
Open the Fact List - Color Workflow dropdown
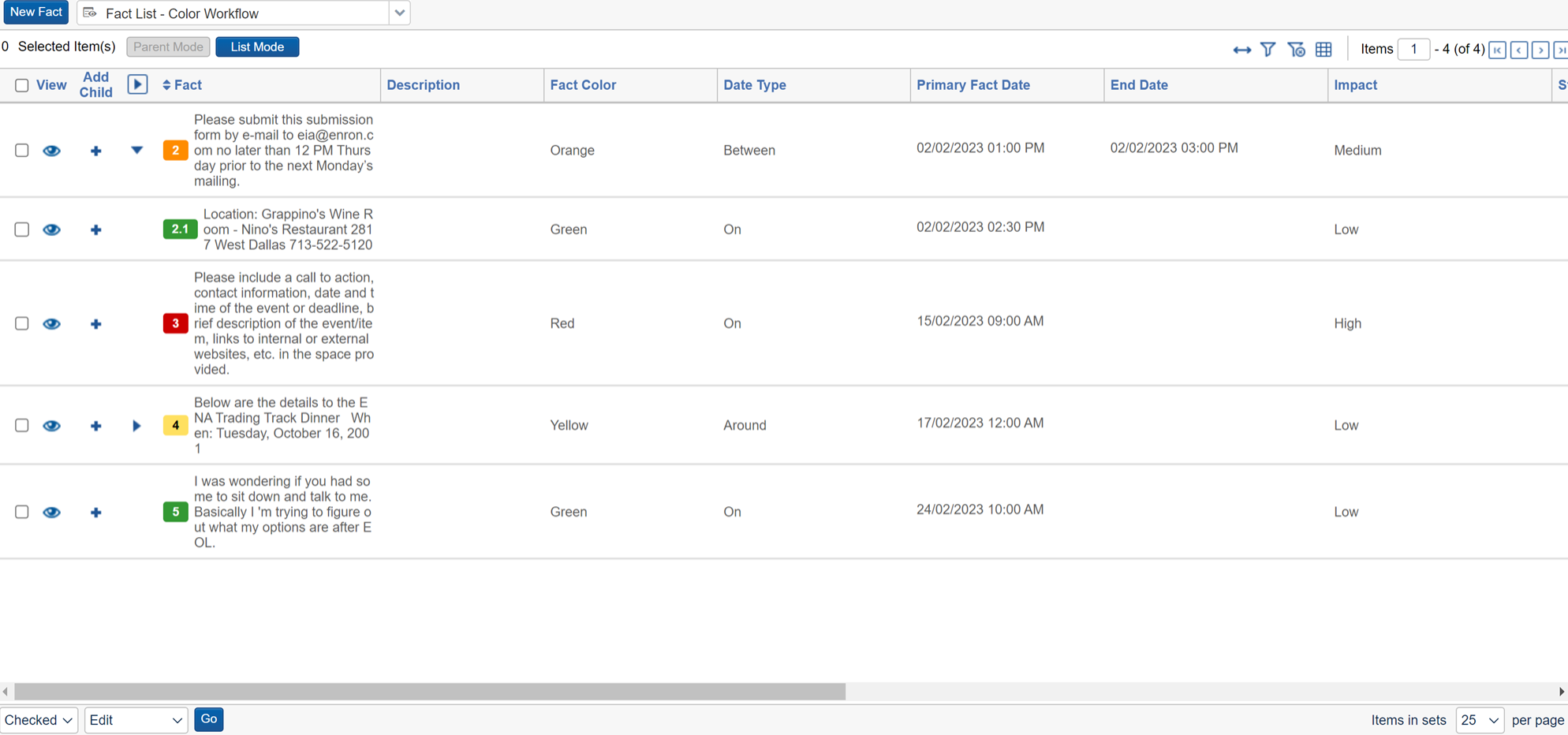400,13
